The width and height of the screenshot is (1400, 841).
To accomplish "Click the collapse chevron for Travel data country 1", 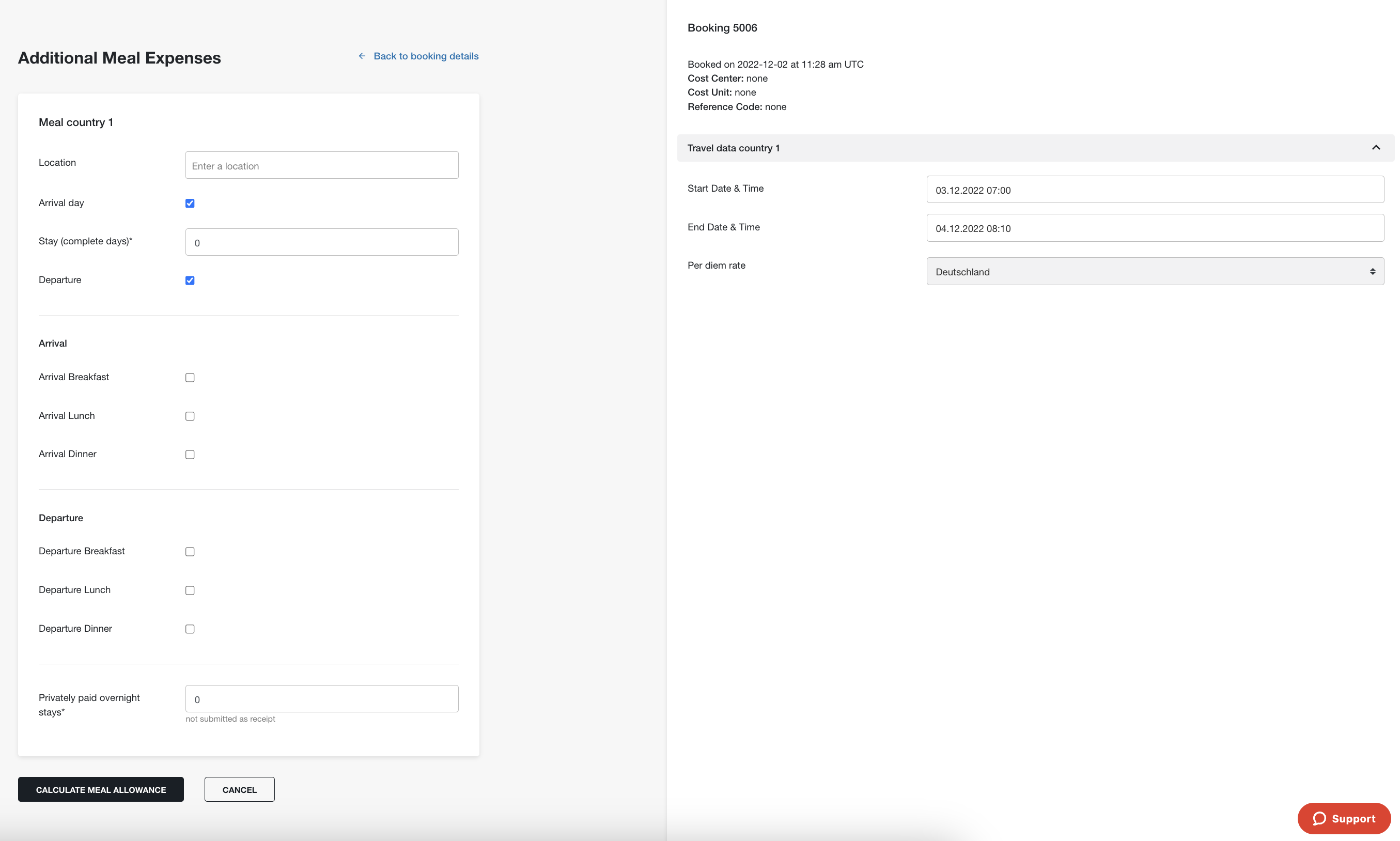I will click(1376, 148).
